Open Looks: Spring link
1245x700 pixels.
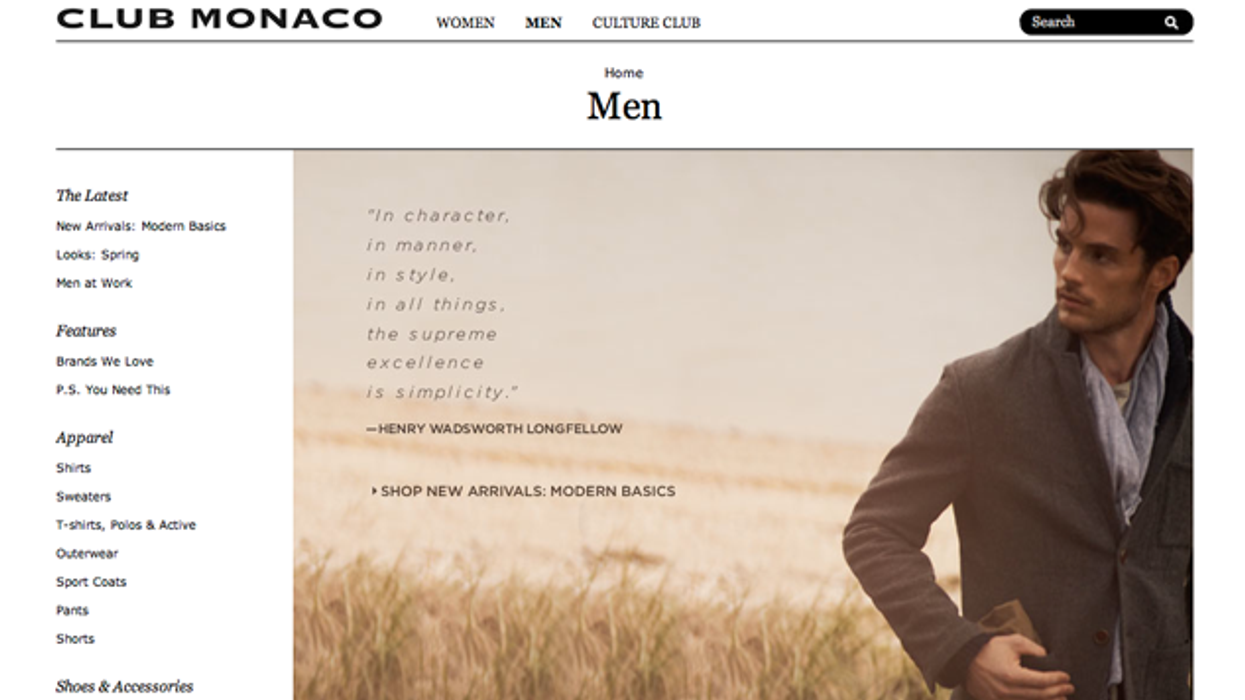[x=97, y=255]
